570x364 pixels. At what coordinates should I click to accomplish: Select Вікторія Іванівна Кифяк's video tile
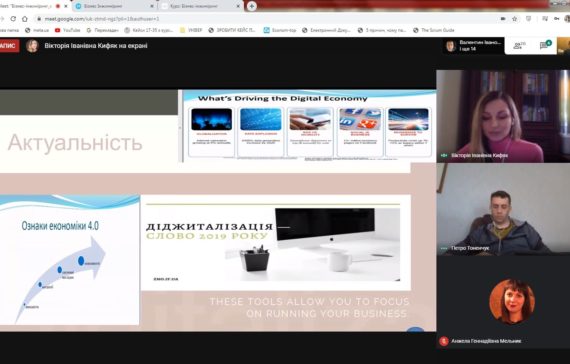coord(503,116)
